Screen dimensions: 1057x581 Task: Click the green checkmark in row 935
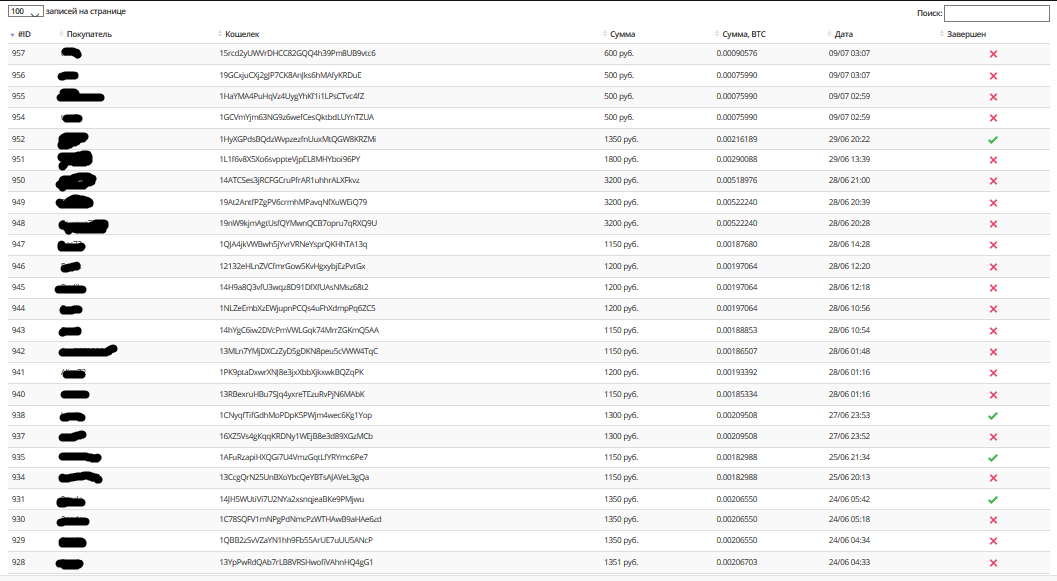pyautogui.click(x=993, y=457)
